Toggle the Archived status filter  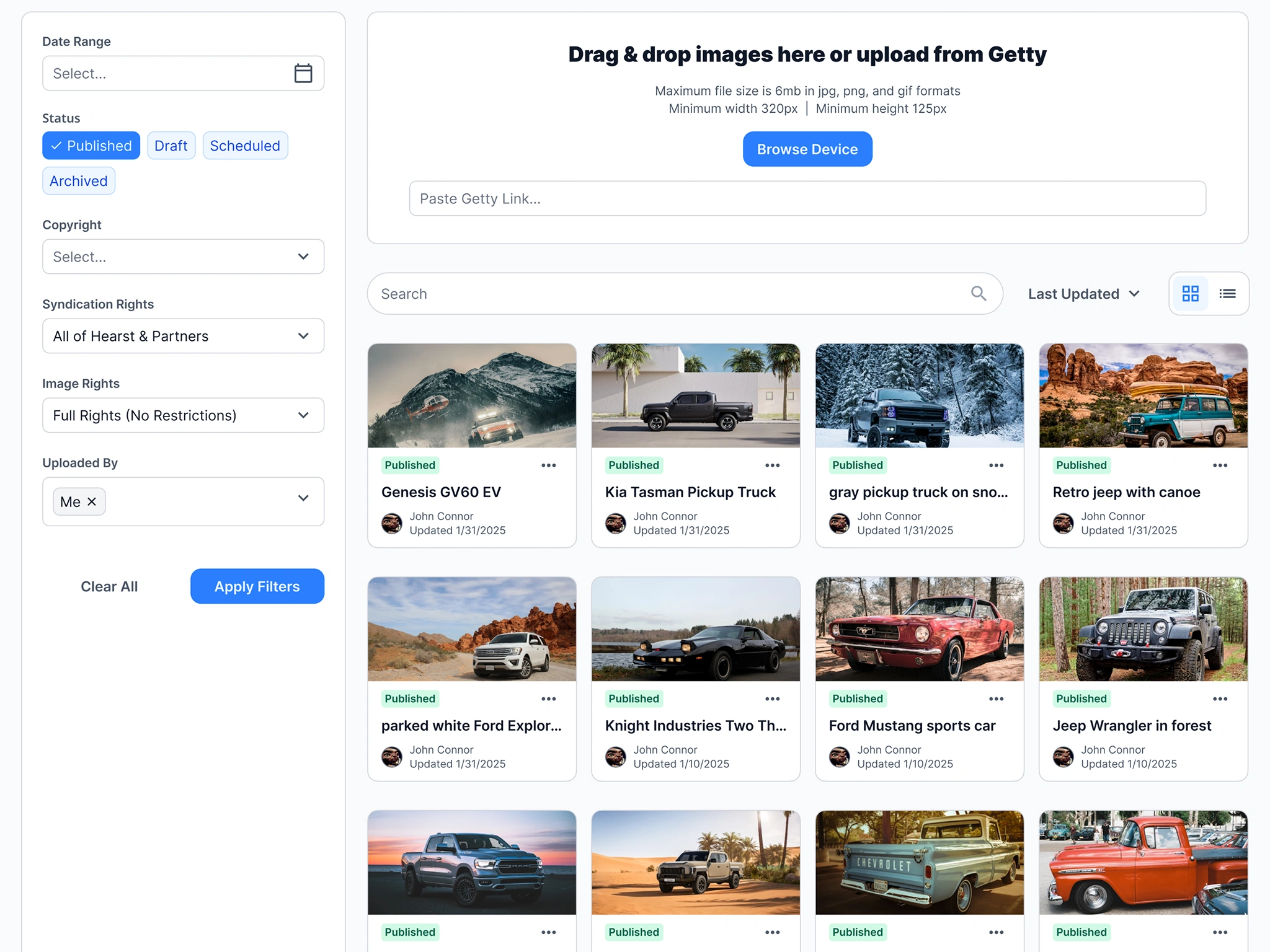78,180
